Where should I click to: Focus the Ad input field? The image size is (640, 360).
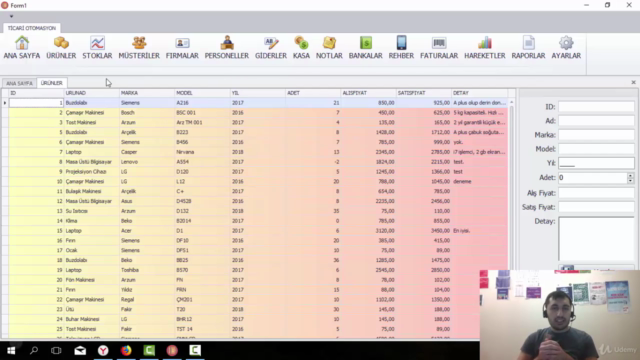(596, 121)
